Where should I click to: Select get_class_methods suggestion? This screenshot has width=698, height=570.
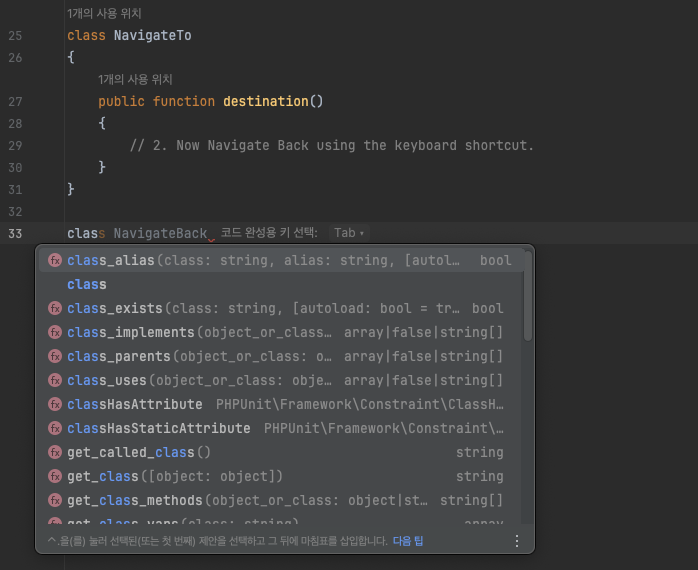coord(281,501)
